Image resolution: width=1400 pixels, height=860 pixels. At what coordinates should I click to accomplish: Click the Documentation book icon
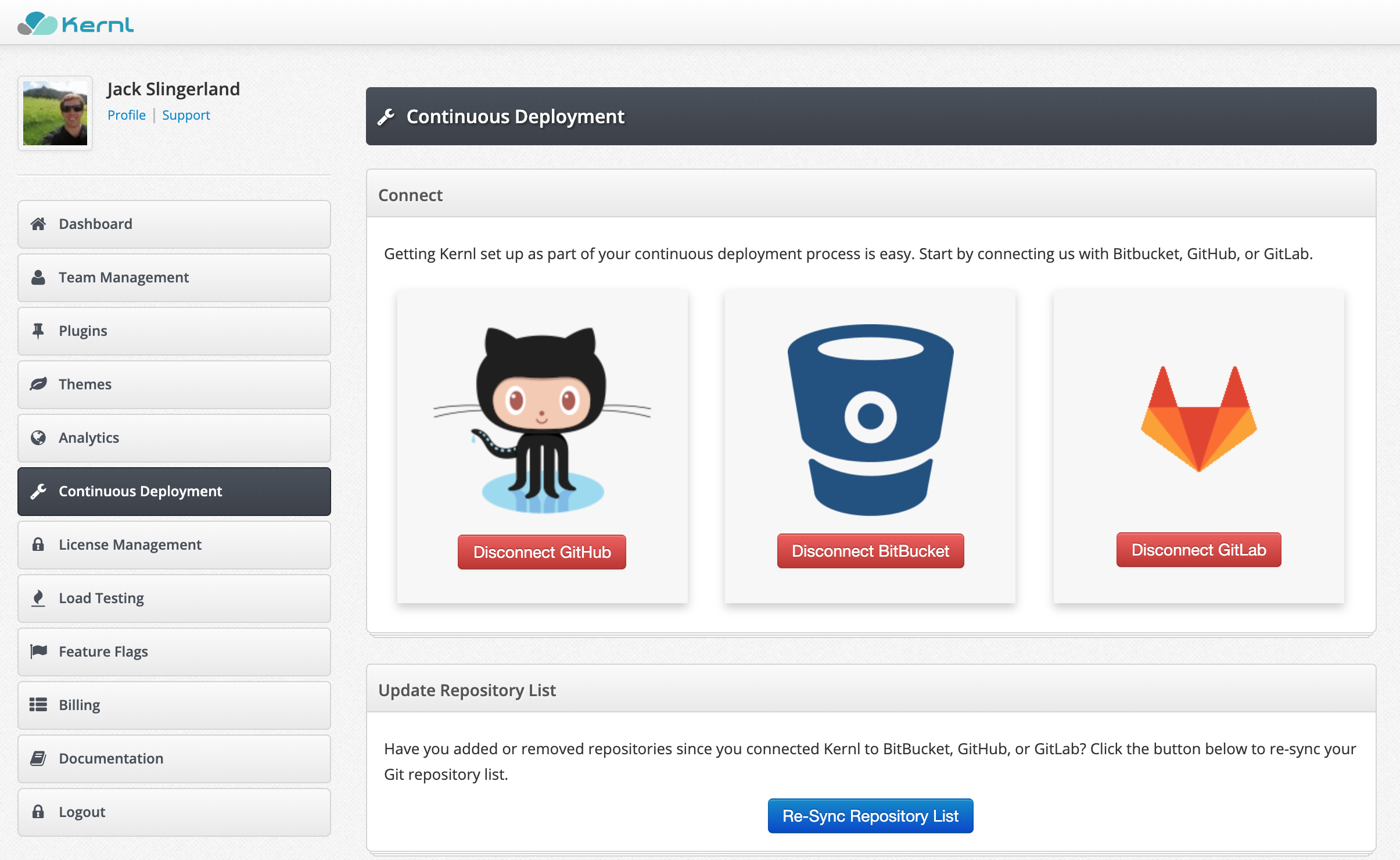[38, 758]
